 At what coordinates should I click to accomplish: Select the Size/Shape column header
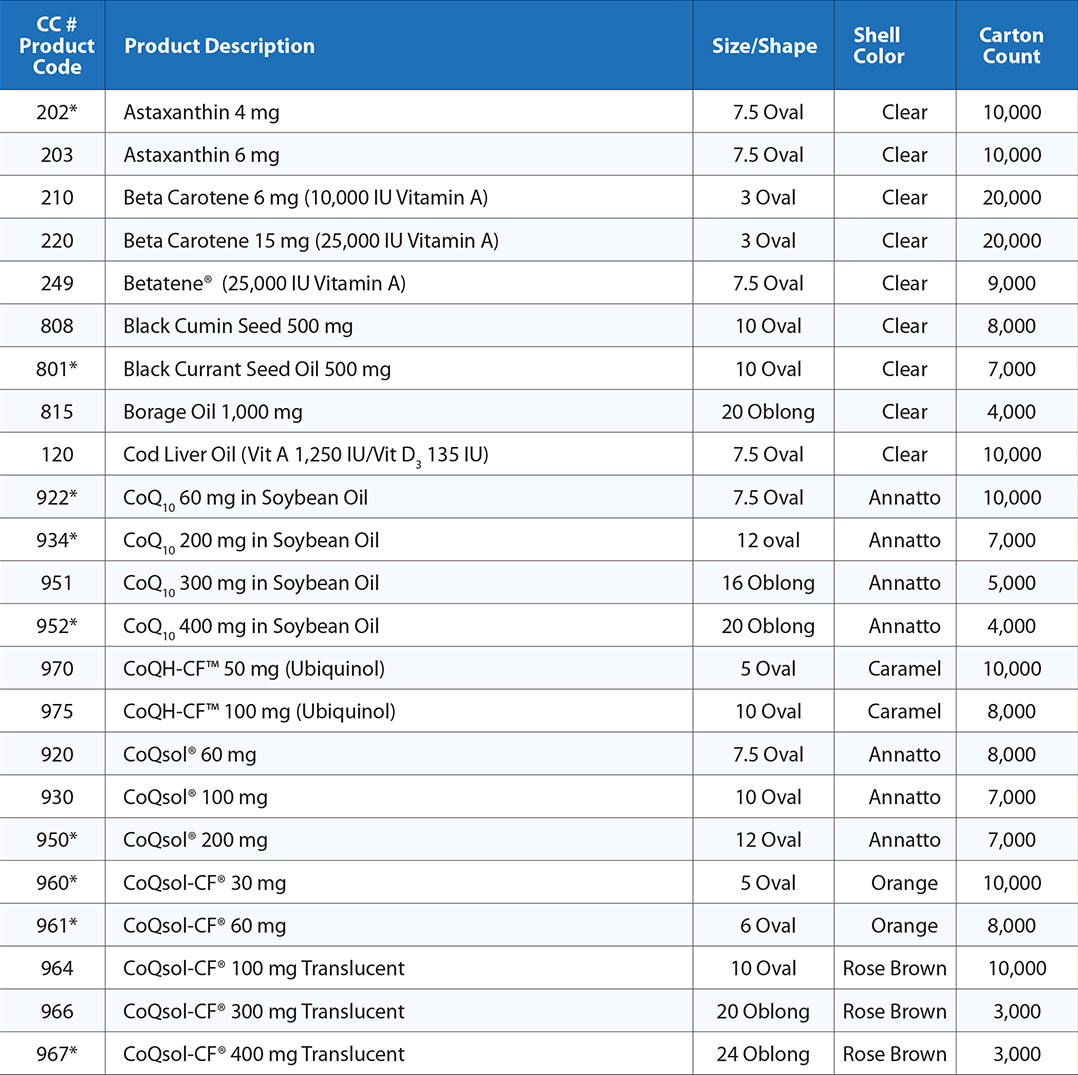(764, 46)
